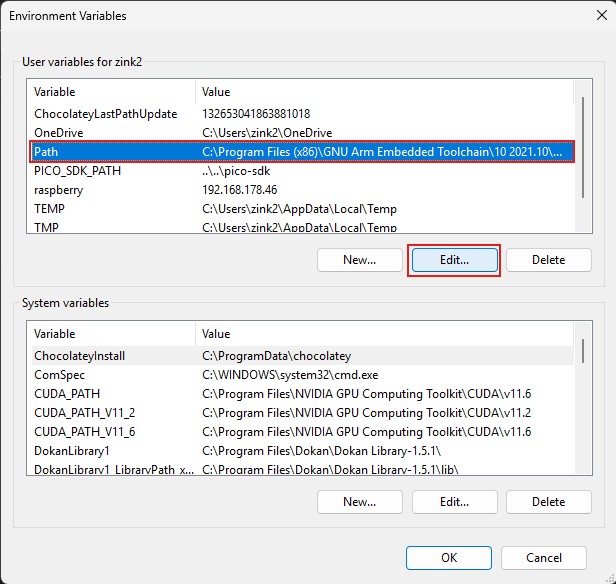The image size is (616, 584).
Task: Click New button under user variables
Action: [x=359, y=260]
